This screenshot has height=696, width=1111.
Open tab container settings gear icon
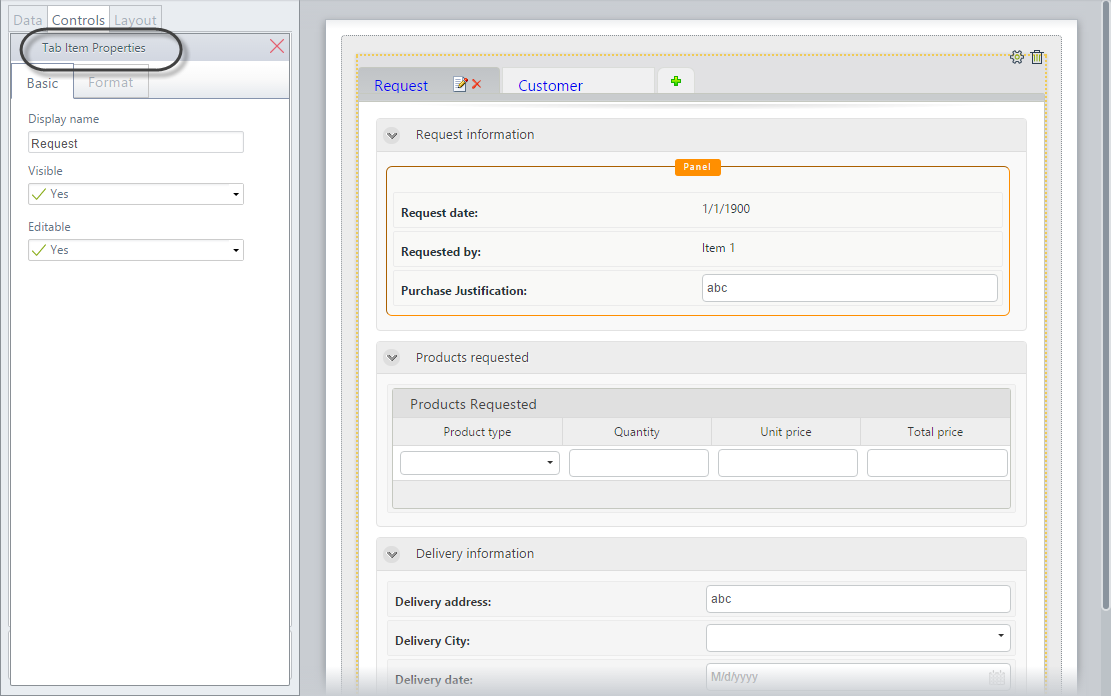pyautogui.click(x=1017, y=57)
